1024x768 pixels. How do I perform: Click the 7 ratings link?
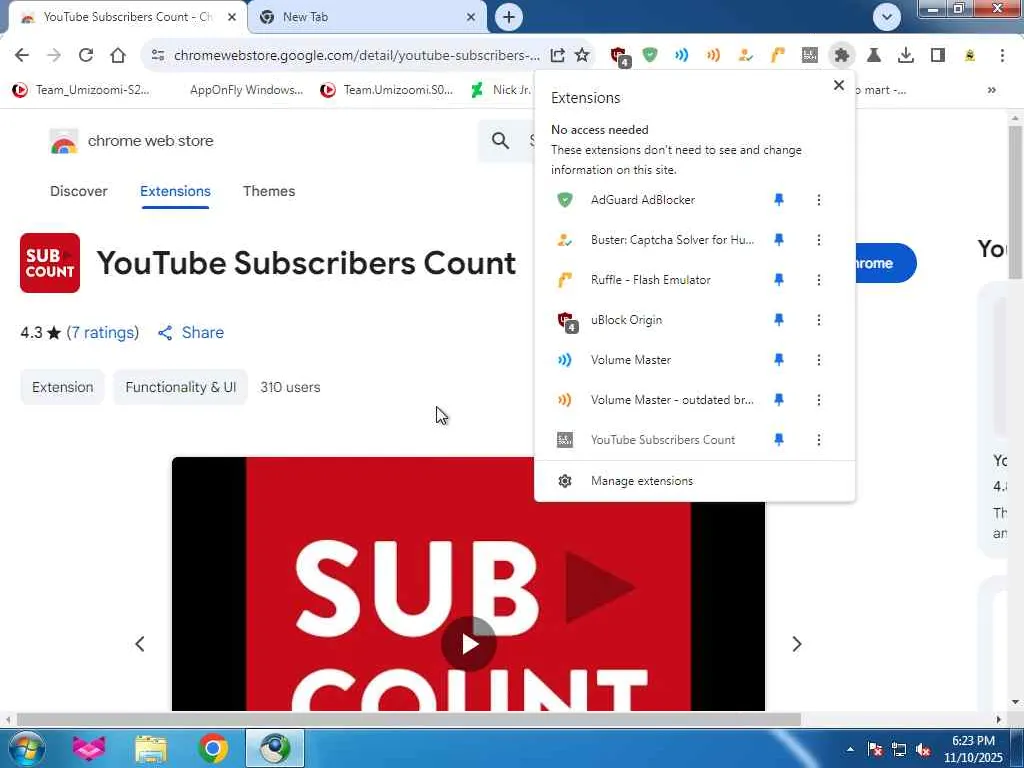(x=103, y=332)
